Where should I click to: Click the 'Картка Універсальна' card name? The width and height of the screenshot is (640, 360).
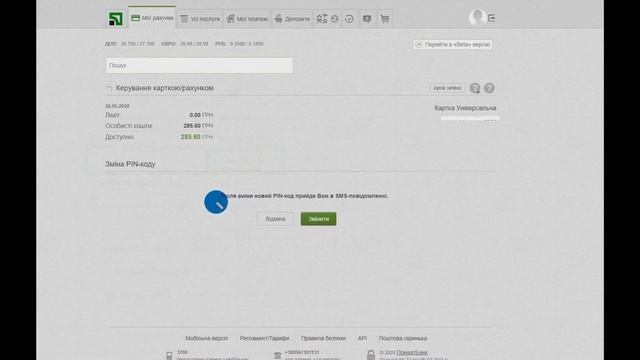(x=465, y=108)
